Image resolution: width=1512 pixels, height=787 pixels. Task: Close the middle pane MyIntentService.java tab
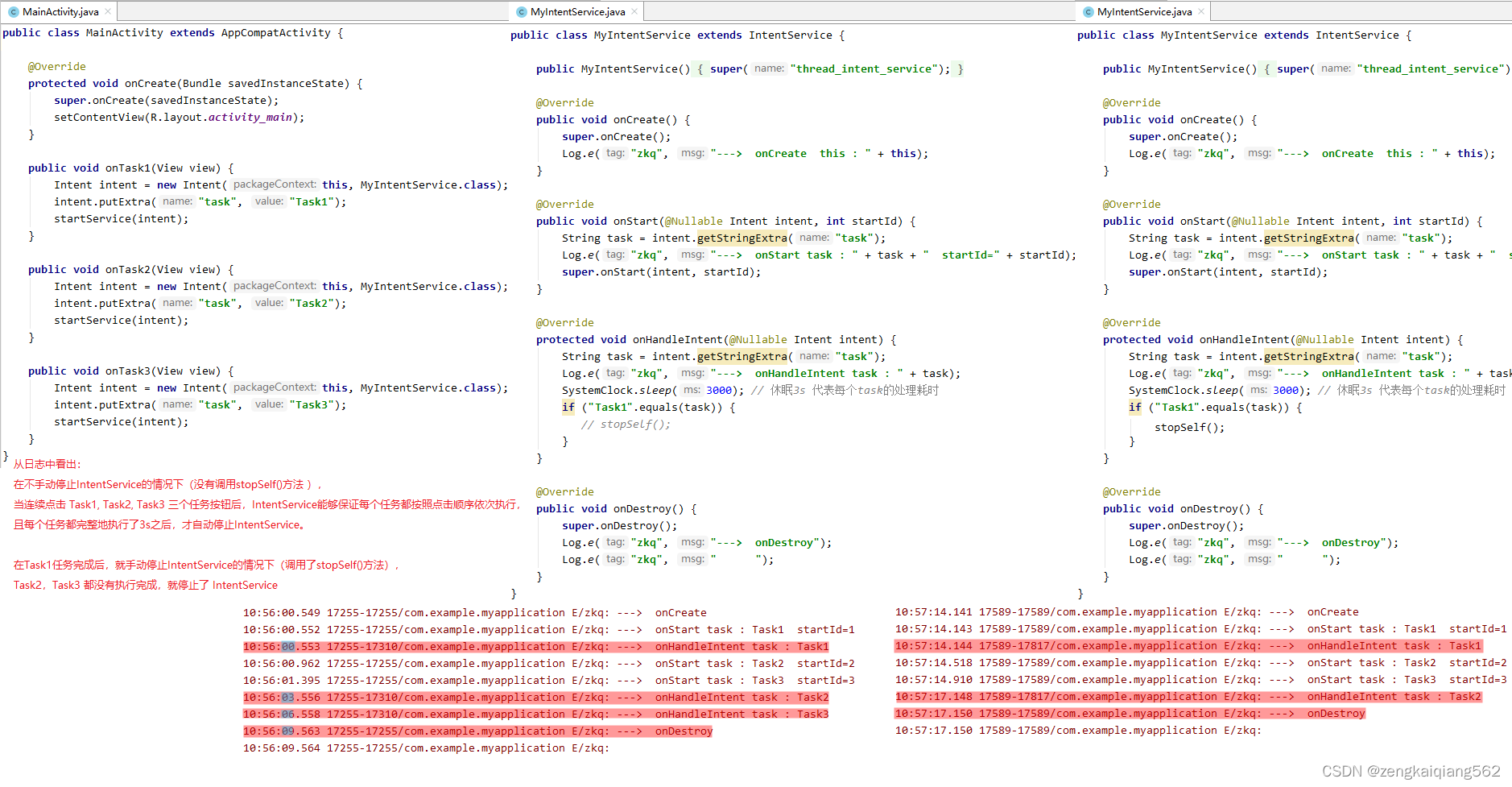(634, 12)
